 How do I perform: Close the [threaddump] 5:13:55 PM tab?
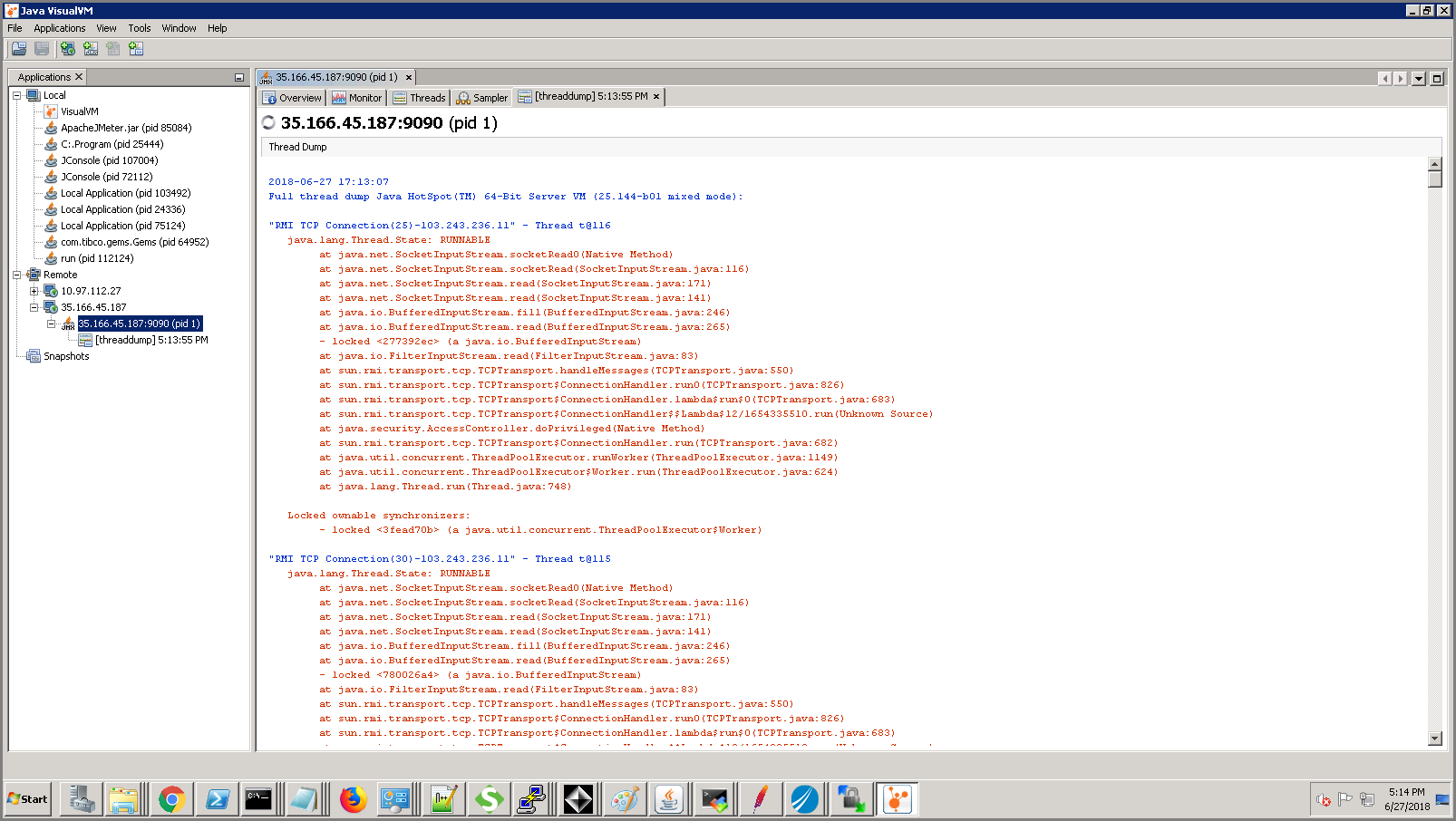[656, 96]
